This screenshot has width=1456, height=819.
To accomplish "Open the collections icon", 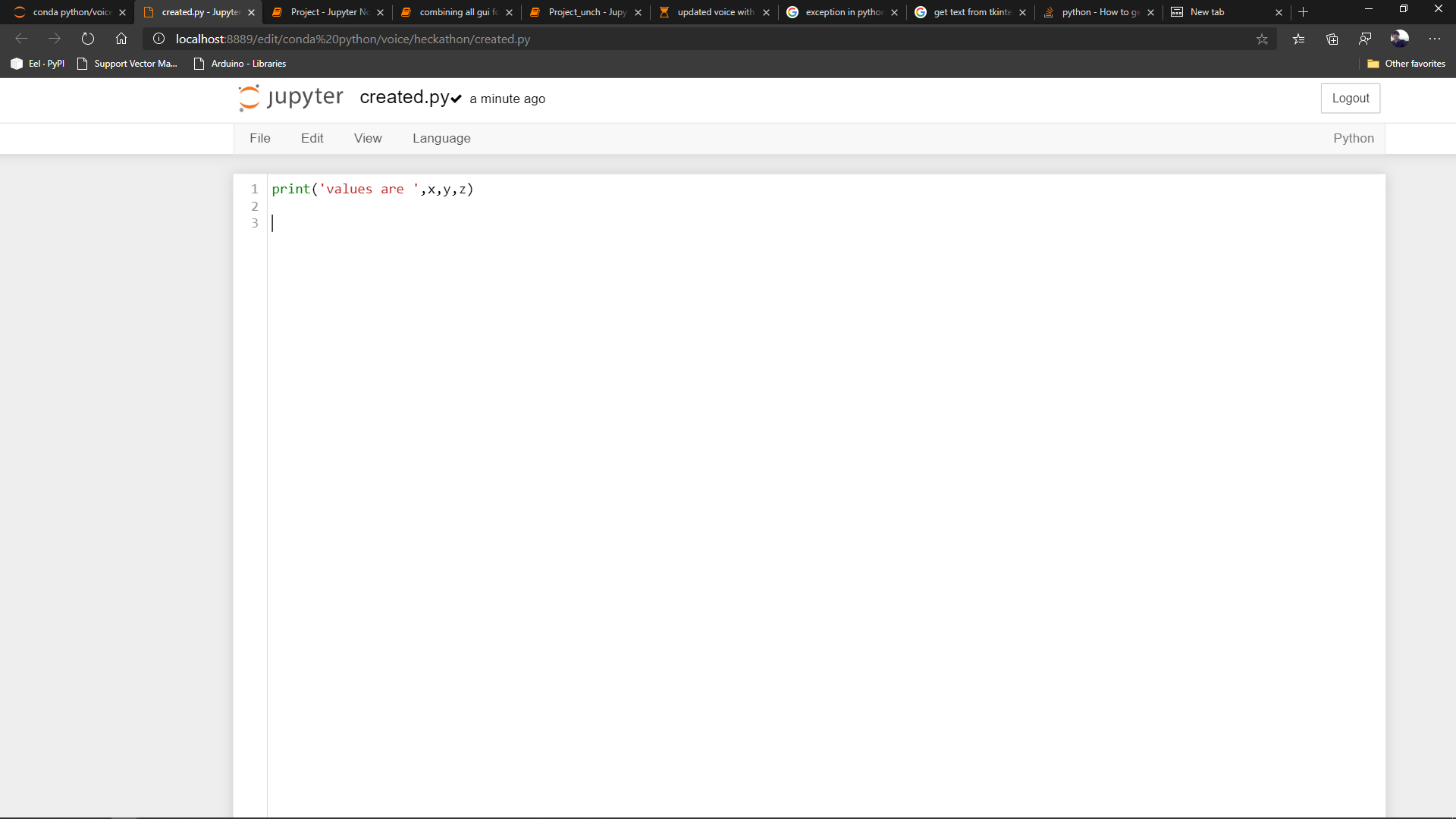I will [x=1332, y=39].
